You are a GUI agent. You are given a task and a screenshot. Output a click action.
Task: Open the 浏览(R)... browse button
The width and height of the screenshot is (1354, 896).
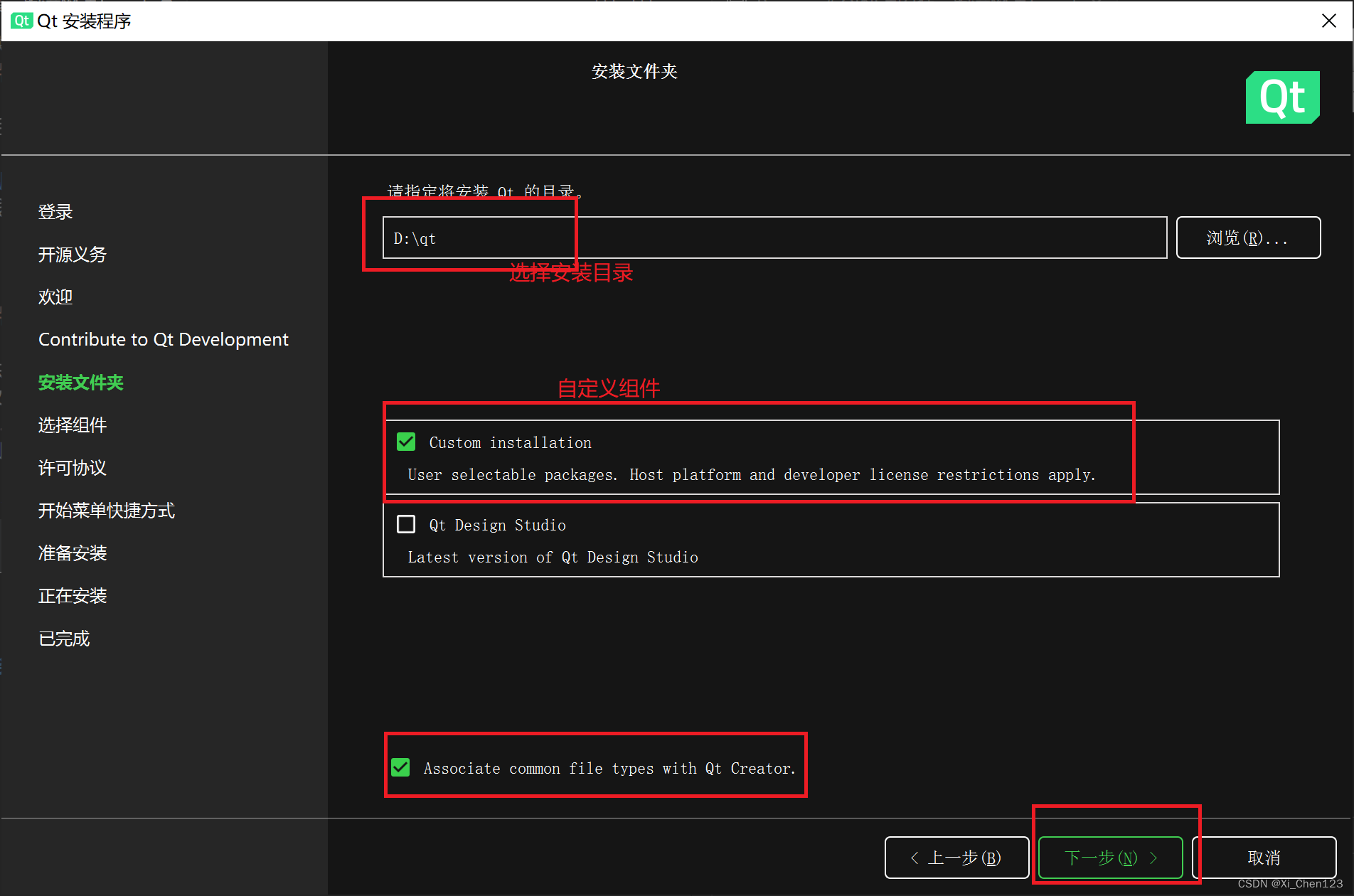(1248, 238)
